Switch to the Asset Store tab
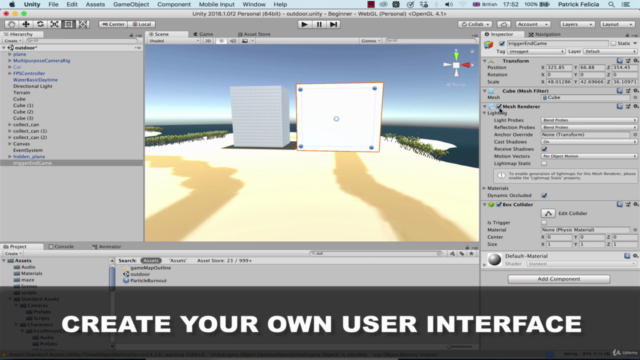640x360 pixels. click(x=254, y=34)
